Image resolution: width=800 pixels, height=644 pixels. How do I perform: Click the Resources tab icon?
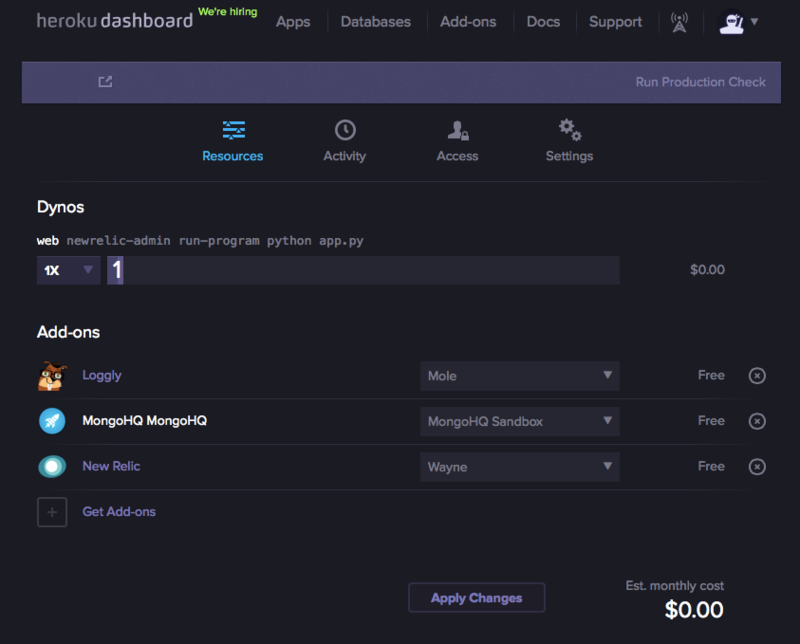click(x=234, y=130)
